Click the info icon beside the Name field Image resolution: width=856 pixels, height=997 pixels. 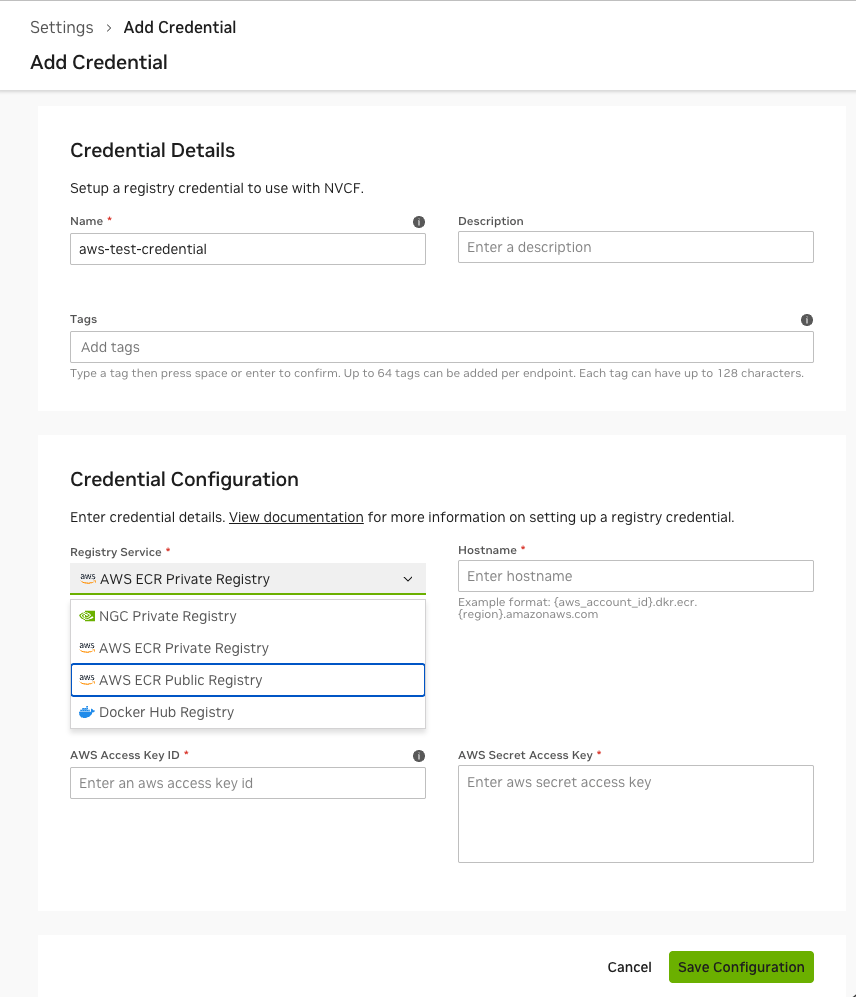[x=419, y=221]
